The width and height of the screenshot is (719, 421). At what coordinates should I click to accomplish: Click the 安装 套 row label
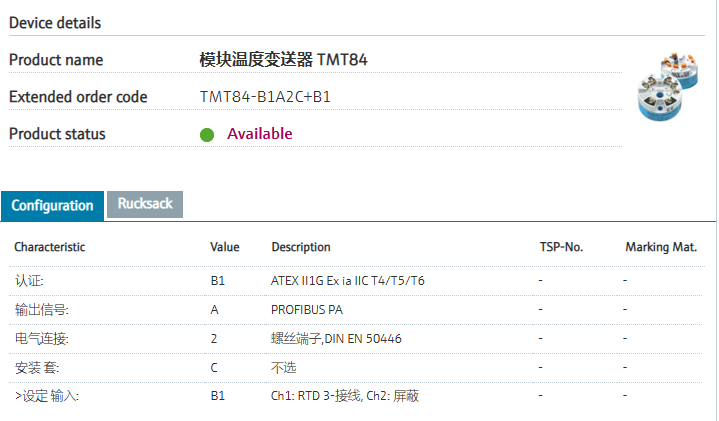tap(36, 368)
